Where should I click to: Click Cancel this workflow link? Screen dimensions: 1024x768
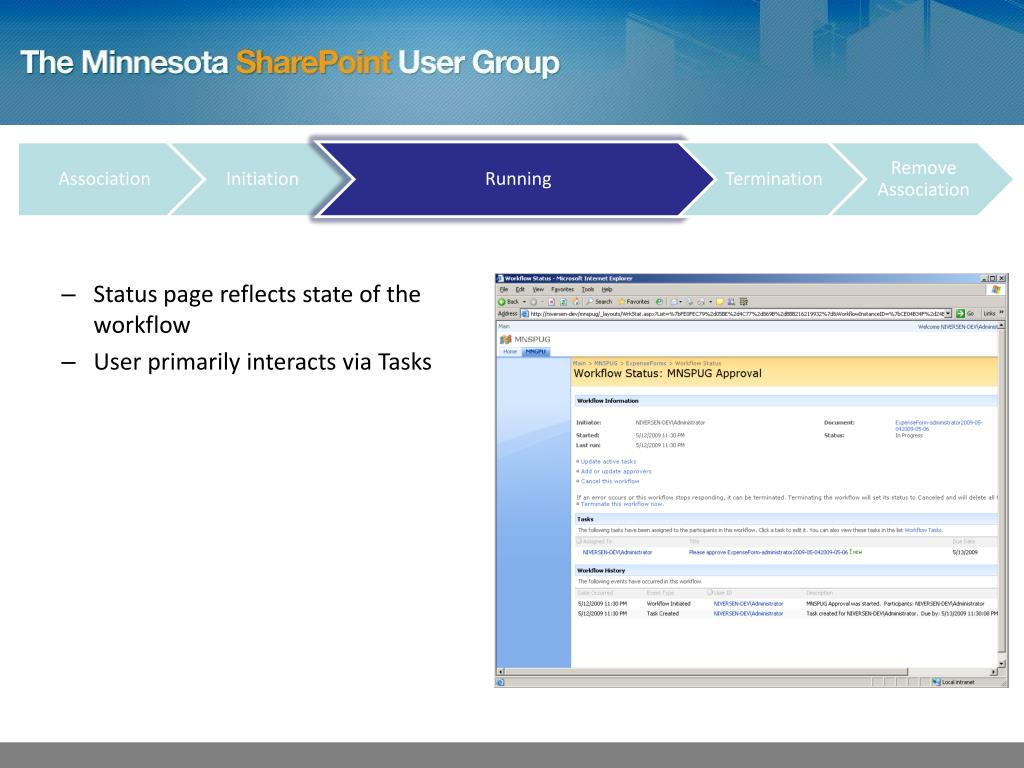point(610,481)
